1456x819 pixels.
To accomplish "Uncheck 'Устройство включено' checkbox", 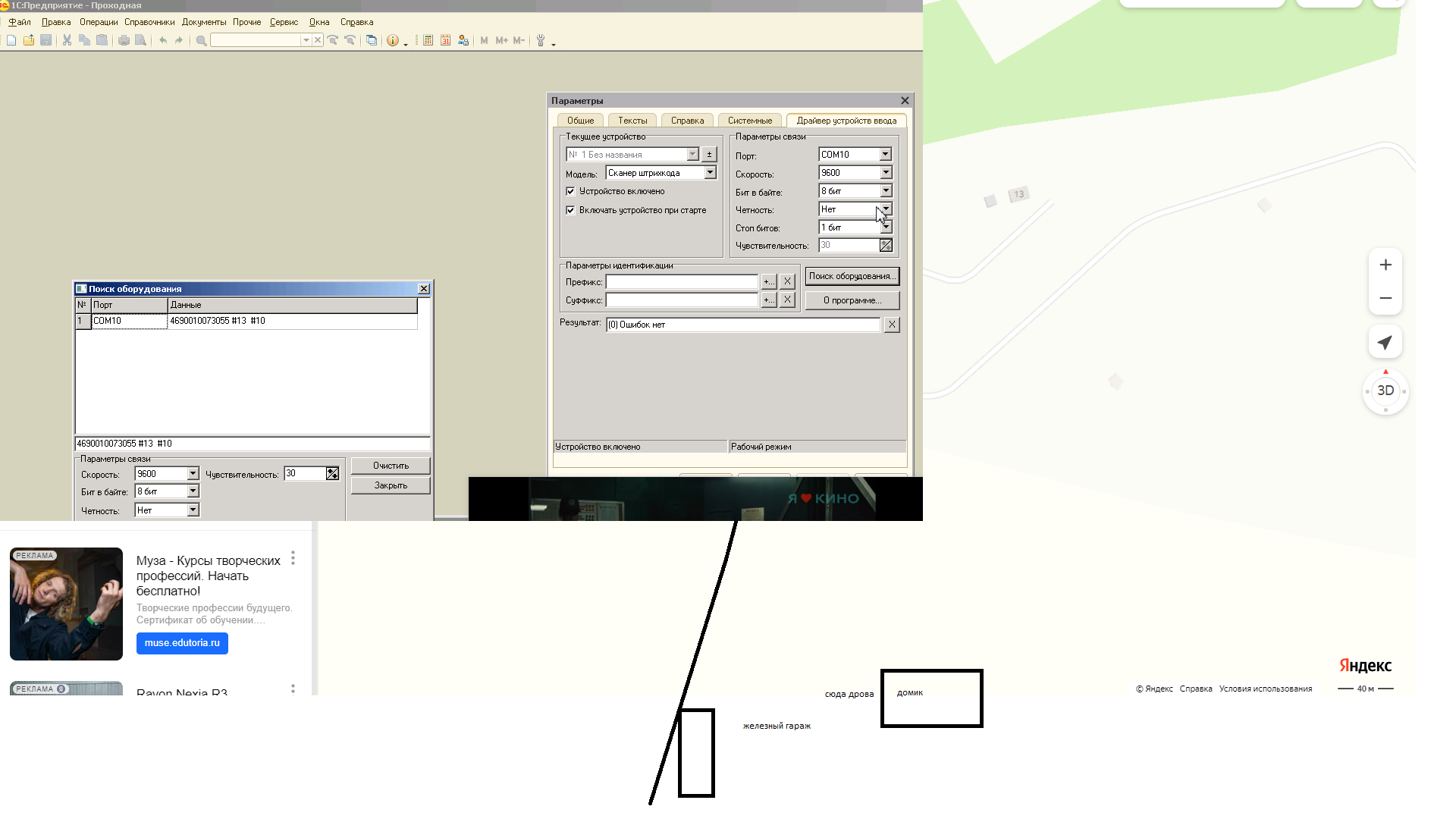I will [570, 191].
